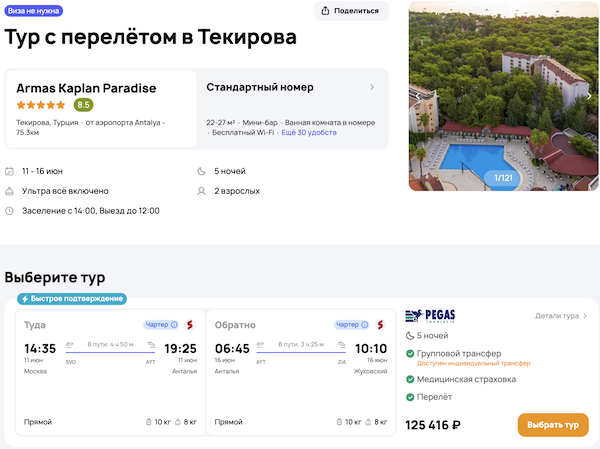
Task: Open the Ещё 30 удобств link
Action: pos(309,132)
